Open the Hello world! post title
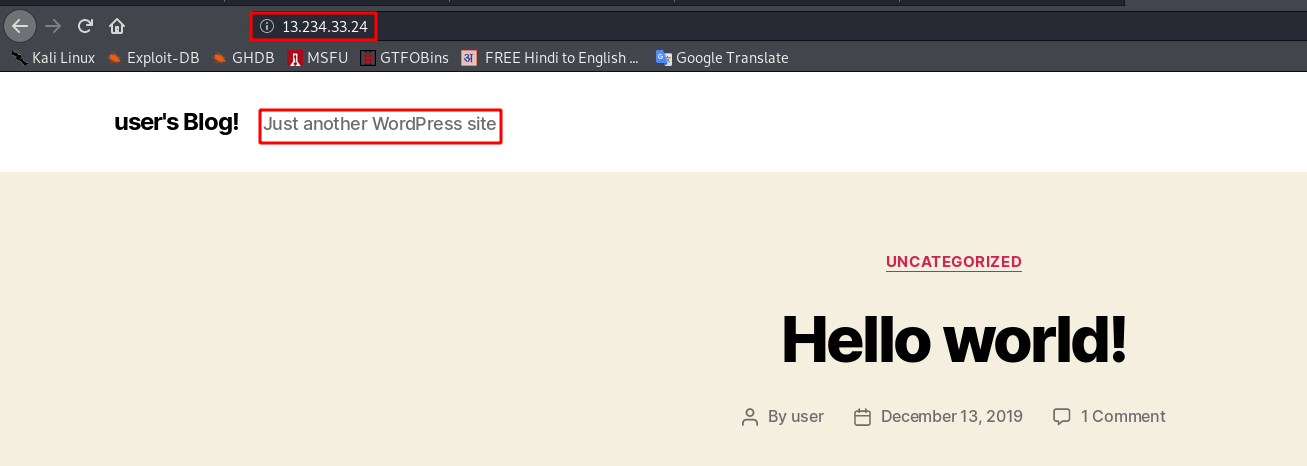The height and width of the screenshot is (466, 1307). pyautogui.click(x=954, y=339)
